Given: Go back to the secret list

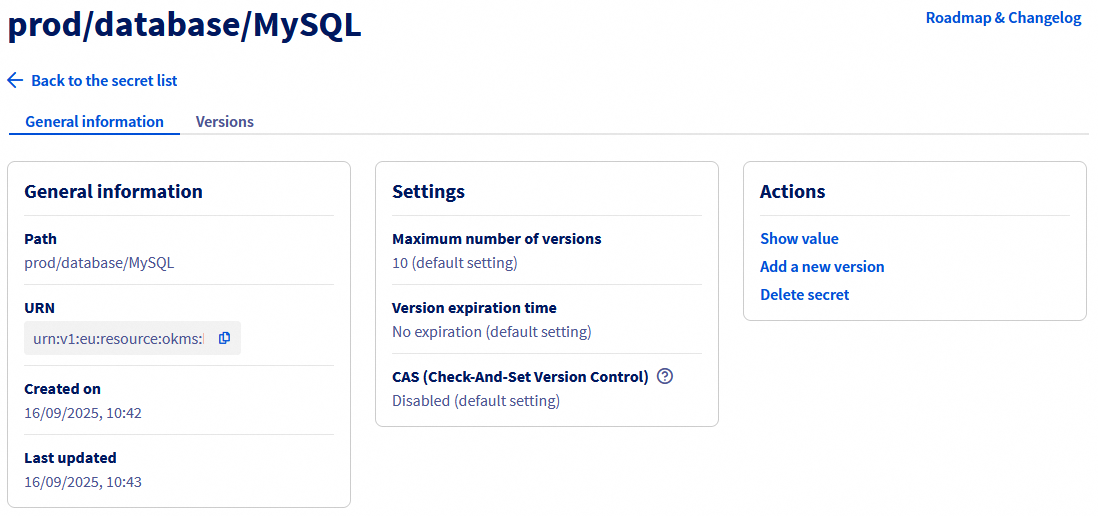Looking at the screenshot, I should [x=104, y=80].
